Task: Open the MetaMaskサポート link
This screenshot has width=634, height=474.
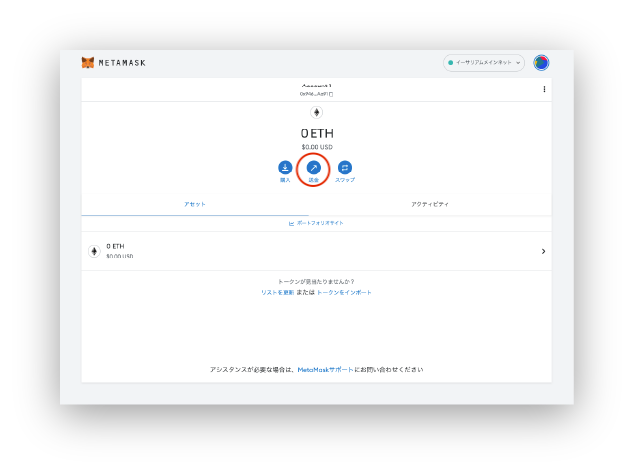Action: pyautogui.click(x=325, y=370)
